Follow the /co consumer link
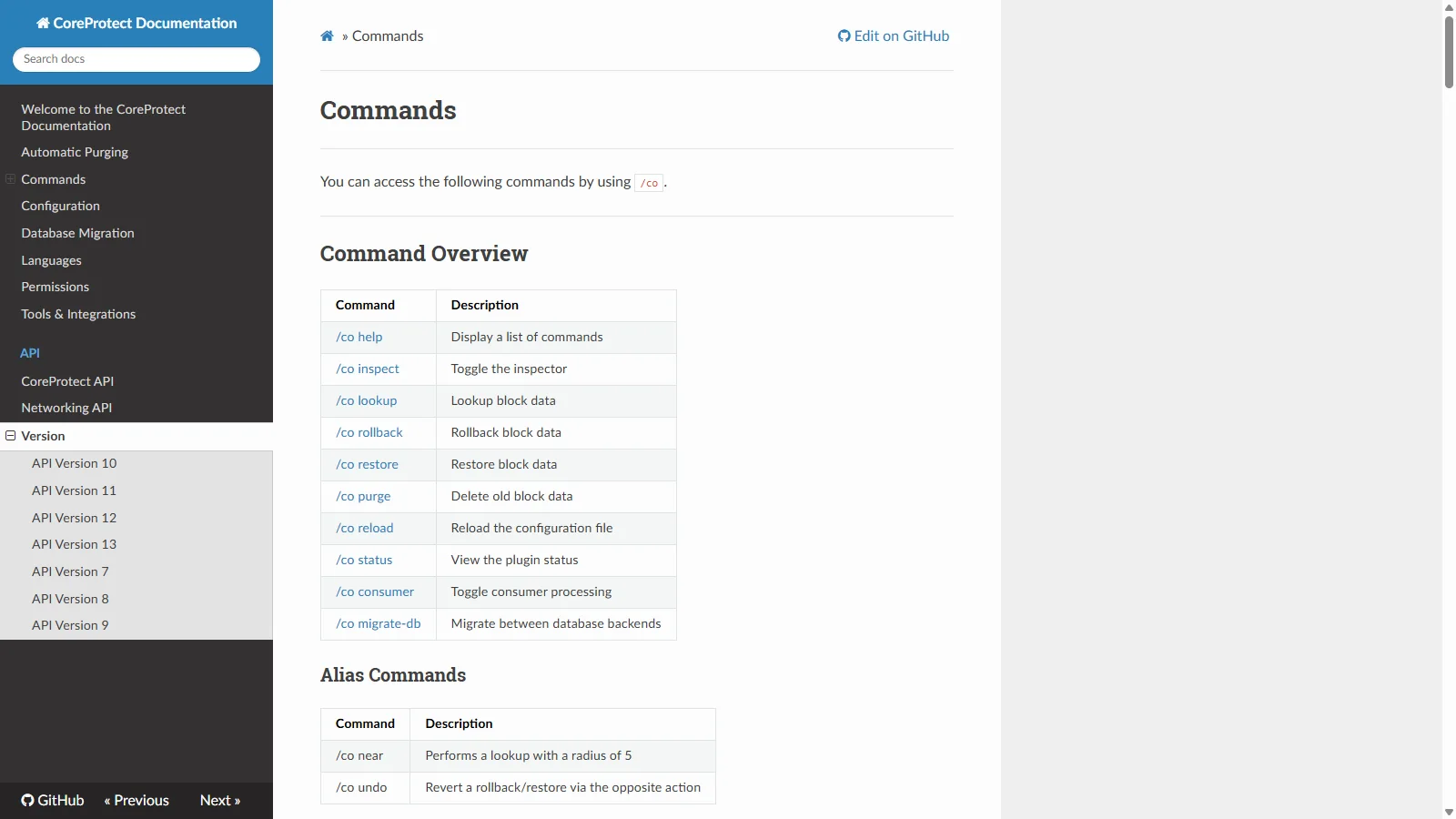The height and width of the screenshot is (819, 1456). [375, 591]
